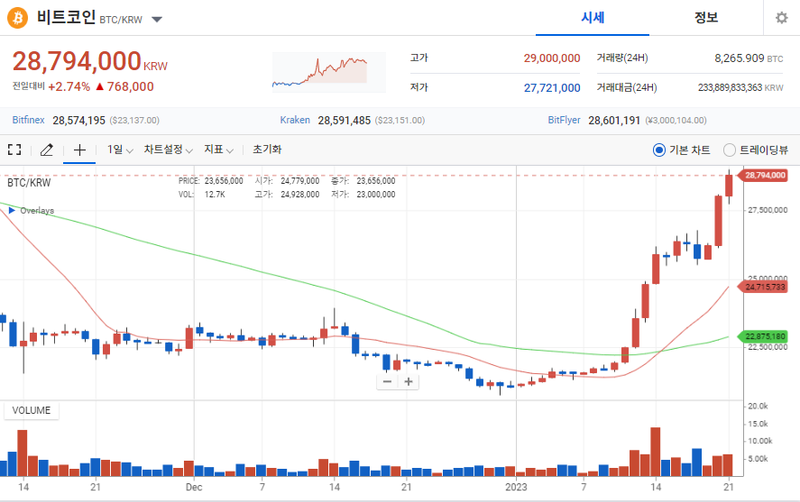The image size is (800, 502).
Task: Click the mini price sparkline chart
Action: [x=320, y=69]
